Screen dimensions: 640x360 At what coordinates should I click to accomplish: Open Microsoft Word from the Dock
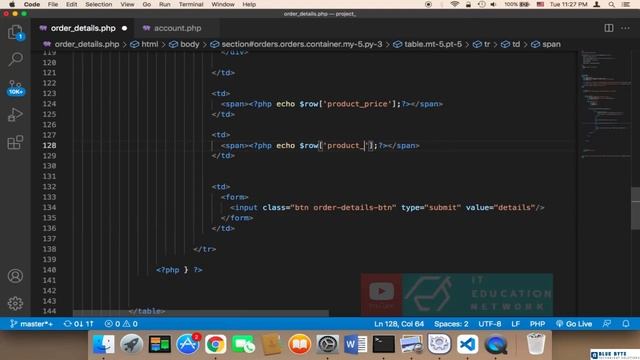coord(355,344)
